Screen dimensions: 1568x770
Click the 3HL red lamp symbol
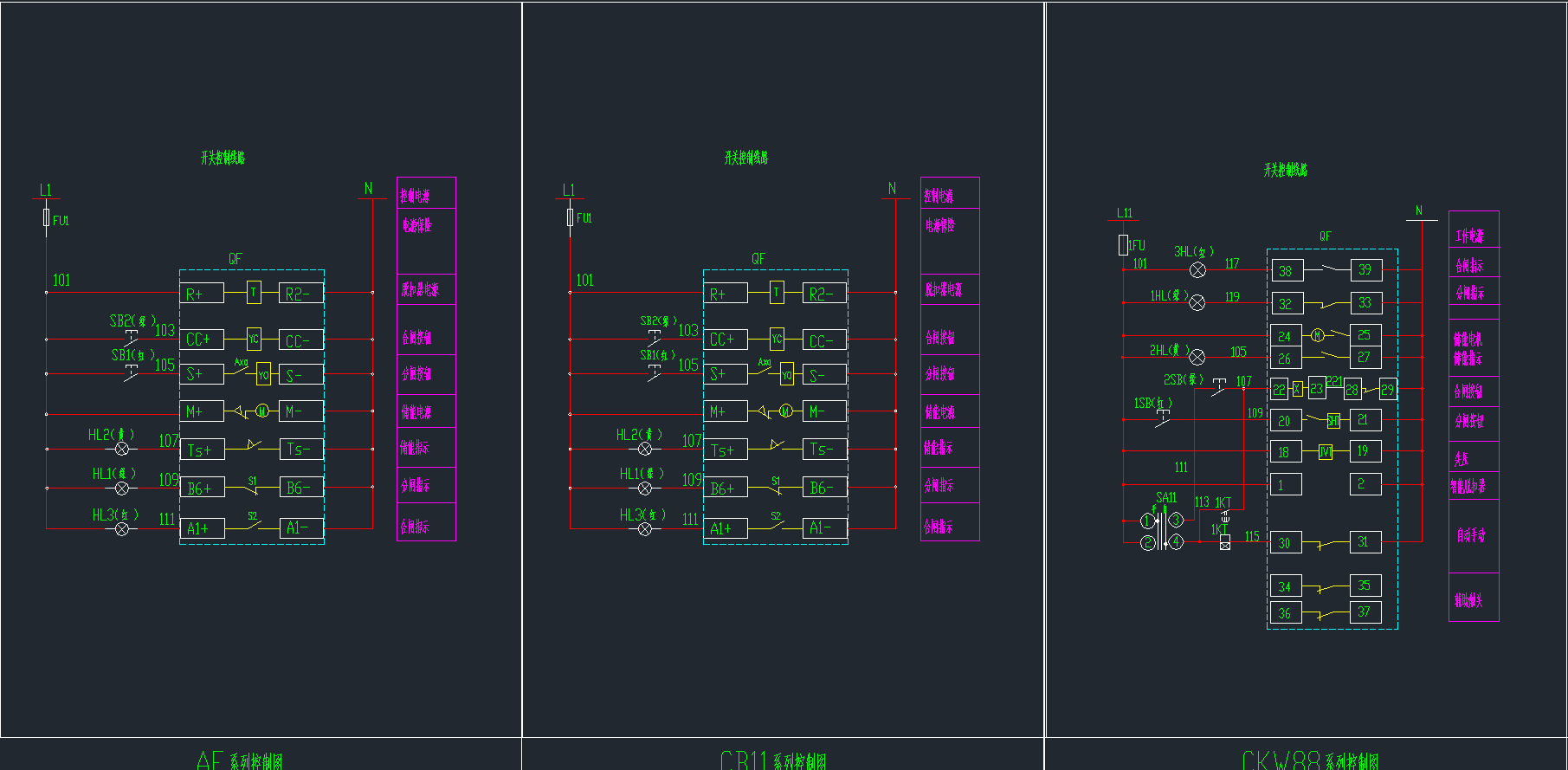click(1197, 270)
